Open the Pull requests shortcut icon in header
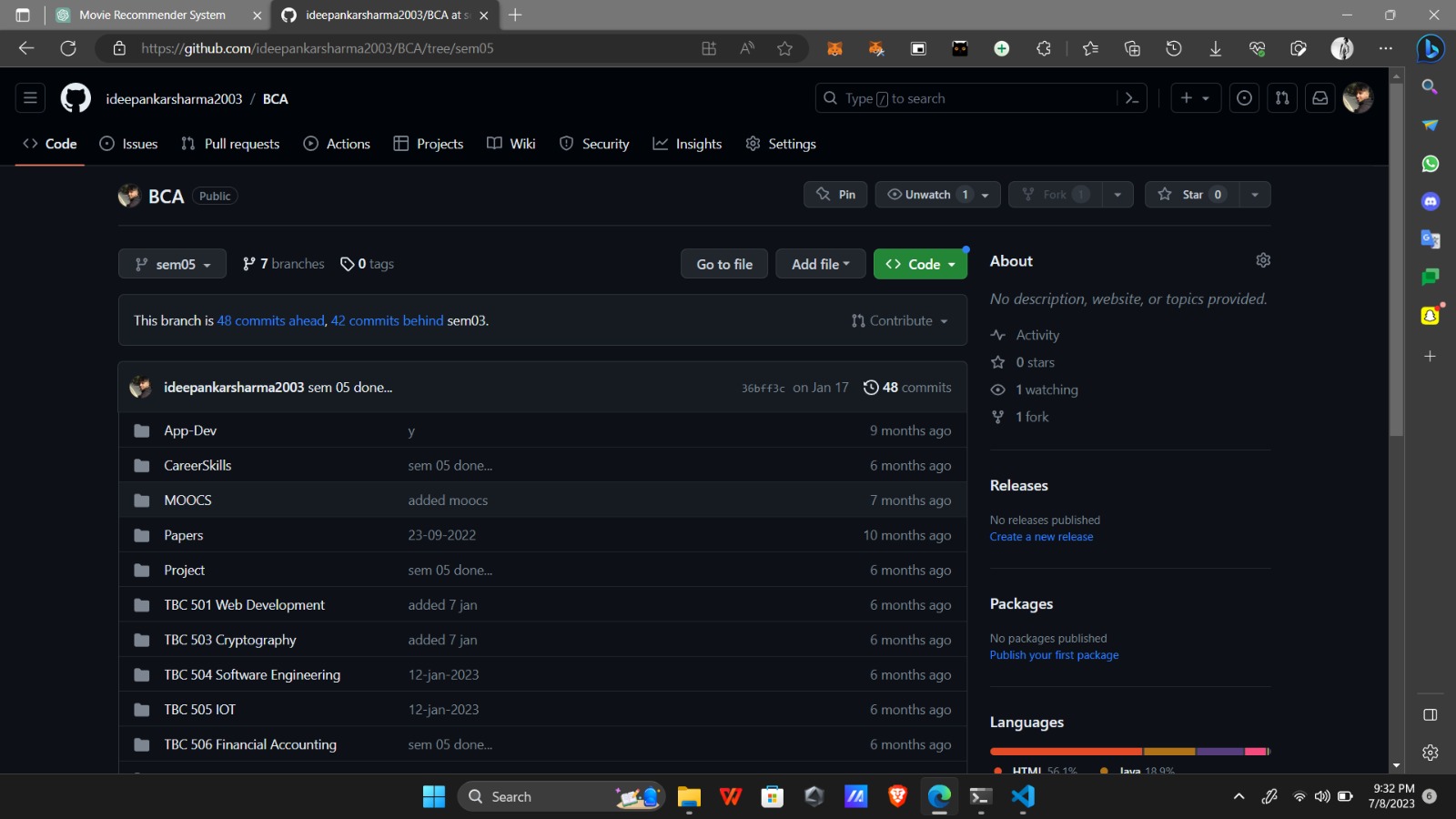The height and width of the screenshot is (819, 1456). (1282, 98)
